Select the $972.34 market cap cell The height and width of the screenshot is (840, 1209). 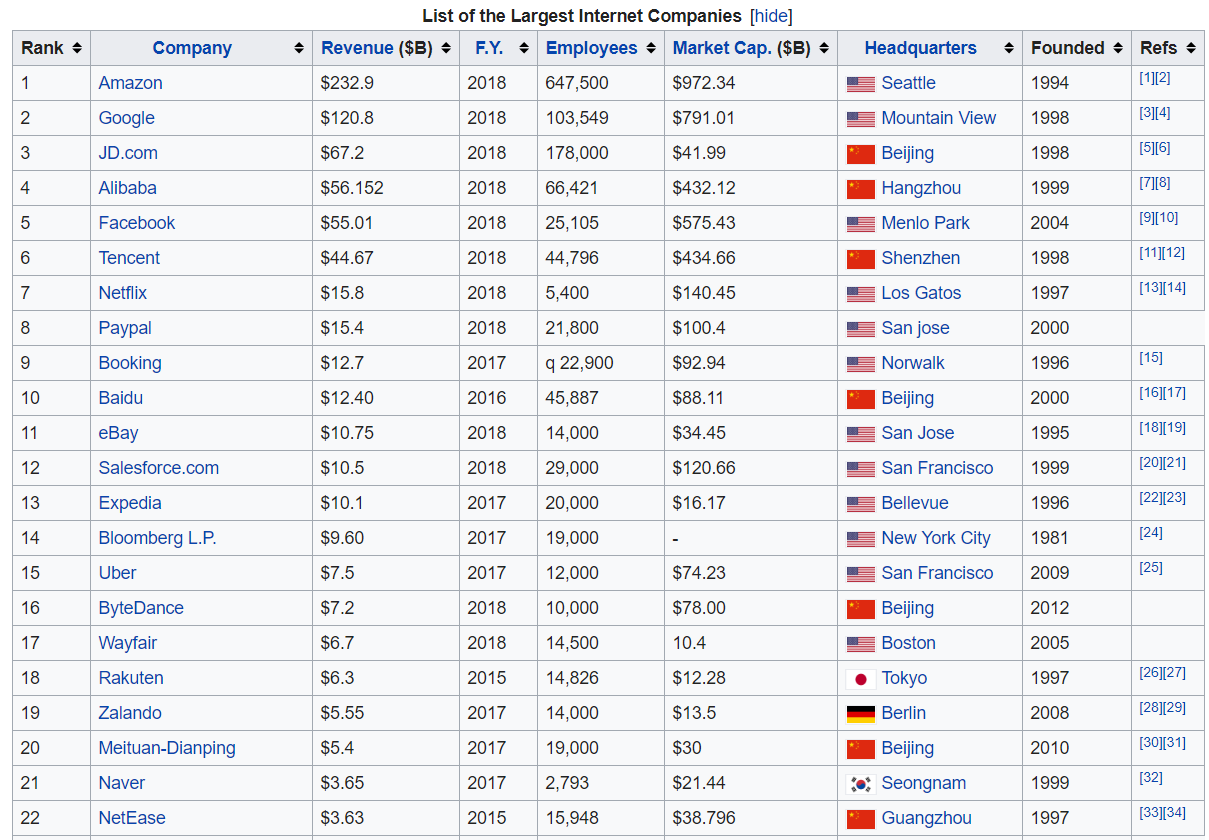(751, 83)
